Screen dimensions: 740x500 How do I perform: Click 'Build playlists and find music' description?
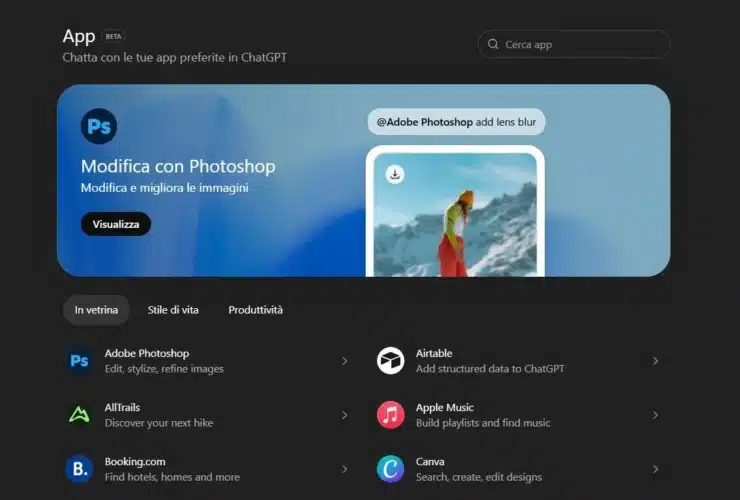pyautogui.click(x=483, y=423)
